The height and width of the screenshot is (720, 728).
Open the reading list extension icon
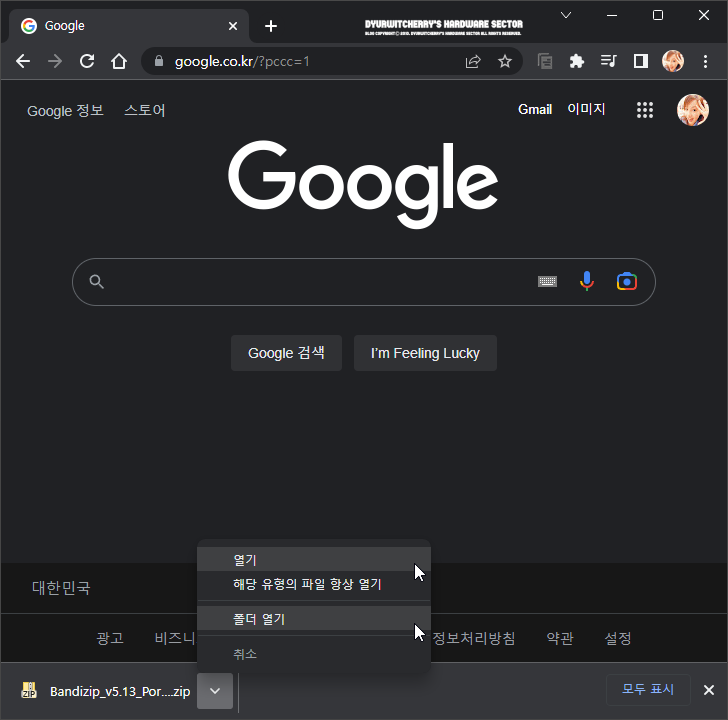pyautogui.click(x=545, y=61)
